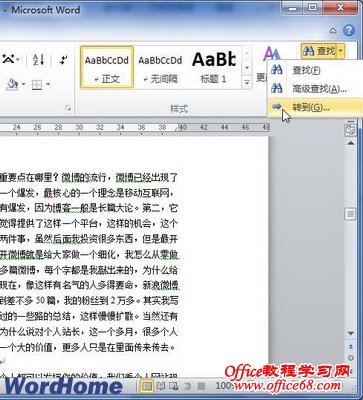Minimize the ribbon with the caret icon
This screenshot has width=363, height=400.
[x=333, y=31]
